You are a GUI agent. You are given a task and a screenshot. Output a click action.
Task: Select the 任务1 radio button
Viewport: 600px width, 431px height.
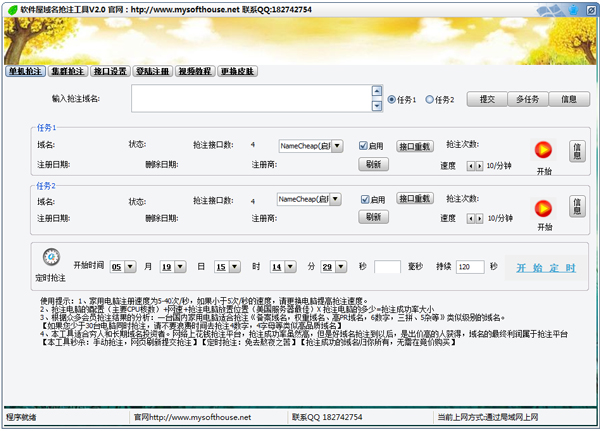pos(391,100)
